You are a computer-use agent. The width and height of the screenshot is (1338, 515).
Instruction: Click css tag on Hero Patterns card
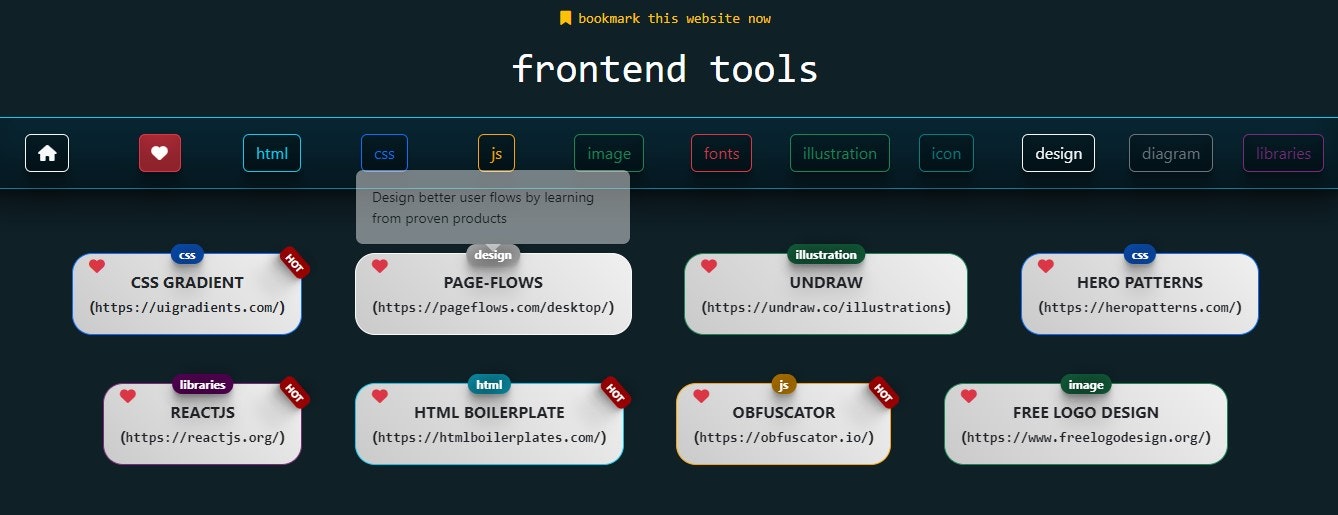[1140, 254]
